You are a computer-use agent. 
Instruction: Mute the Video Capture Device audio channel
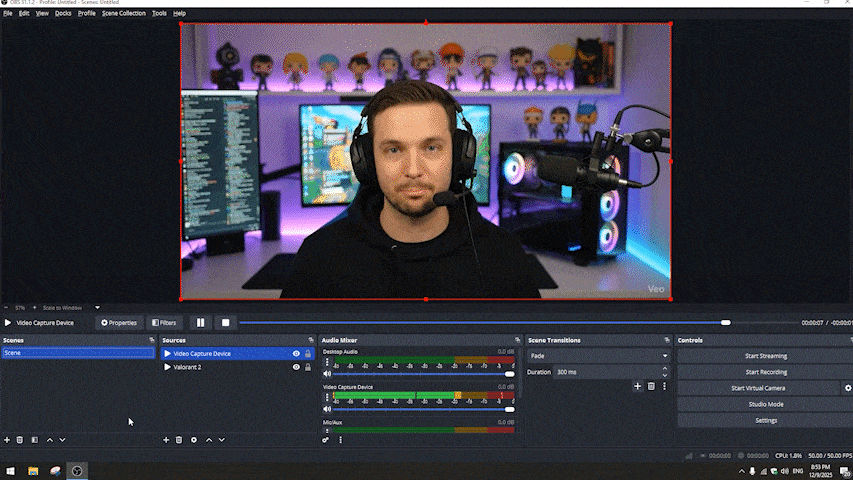pyautogui.click(x=327, y=409)
